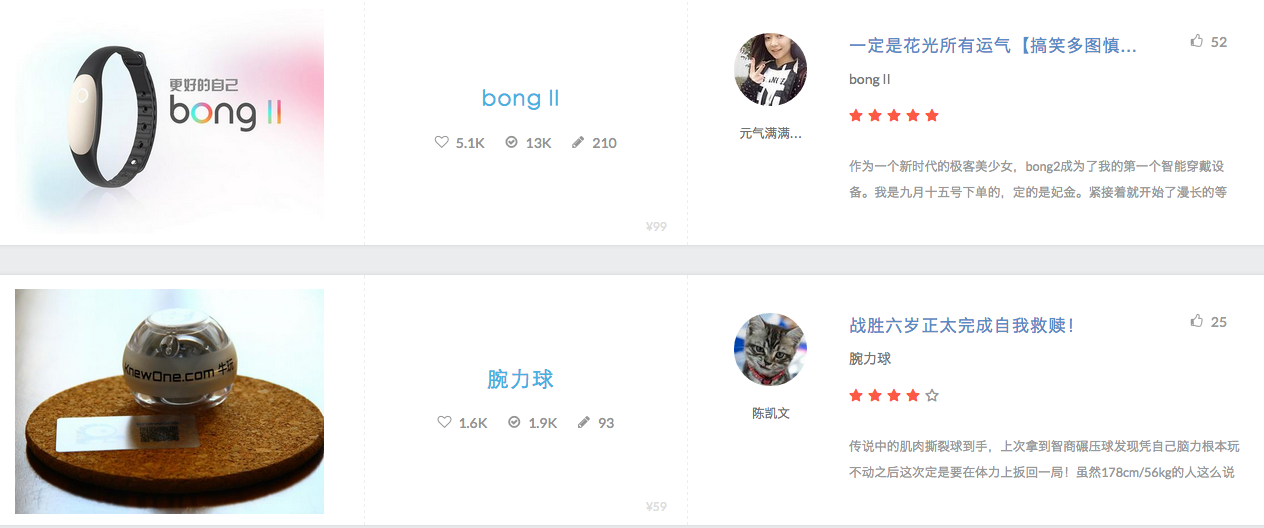Viewport: 1264px width, 528px height.
Task: Click the heart icon under bong II
Action: 442,142
